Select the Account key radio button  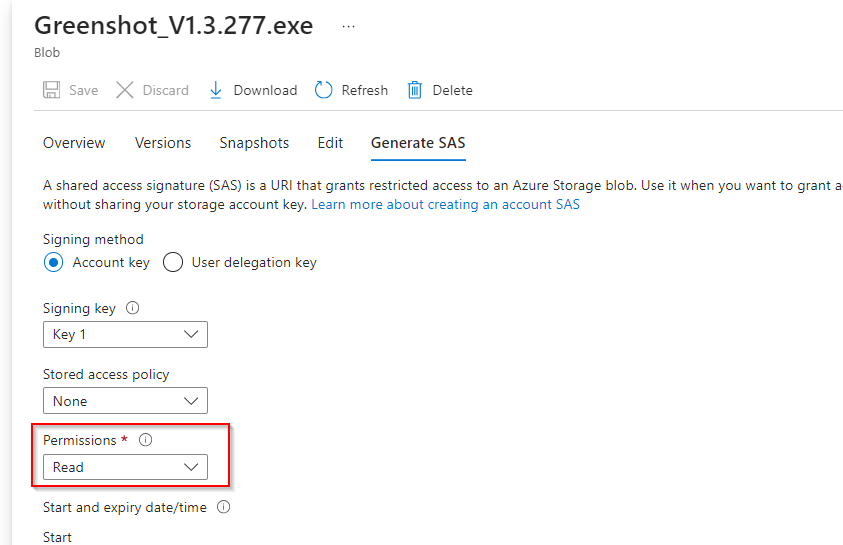point(53,263)
